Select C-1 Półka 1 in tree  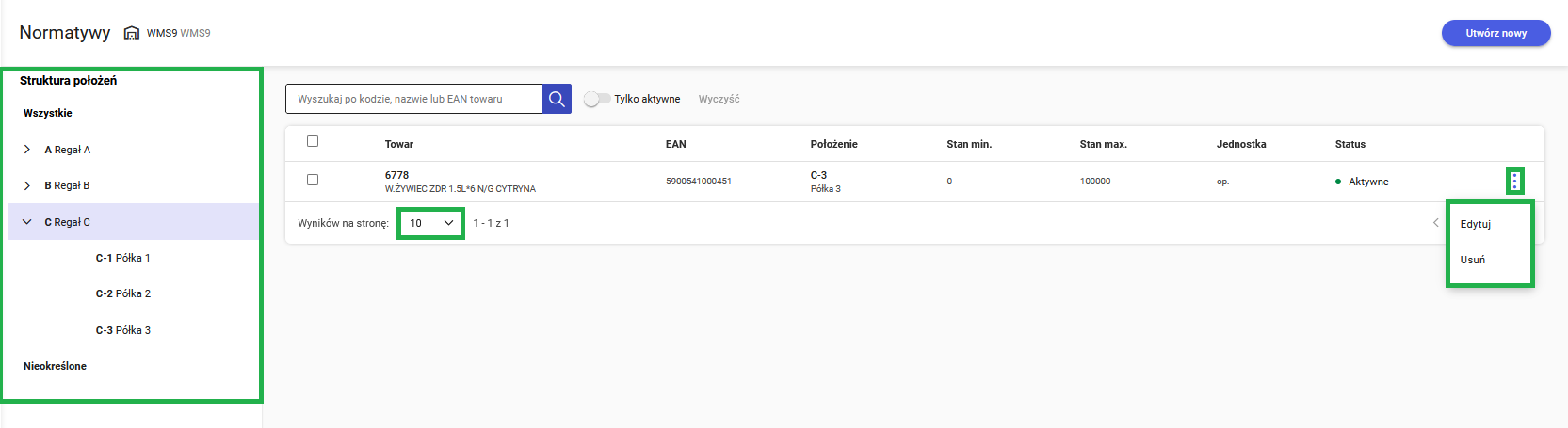coord(122,258)
